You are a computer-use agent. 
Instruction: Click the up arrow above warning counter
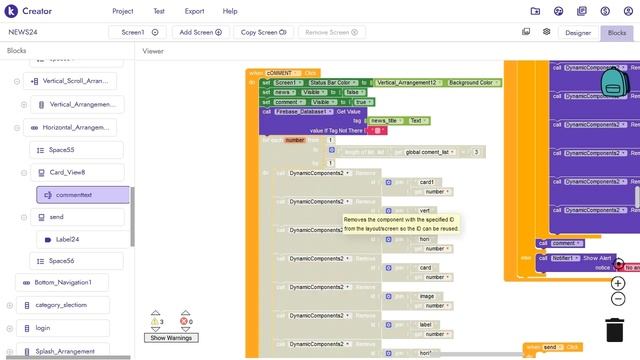point(155,313)
